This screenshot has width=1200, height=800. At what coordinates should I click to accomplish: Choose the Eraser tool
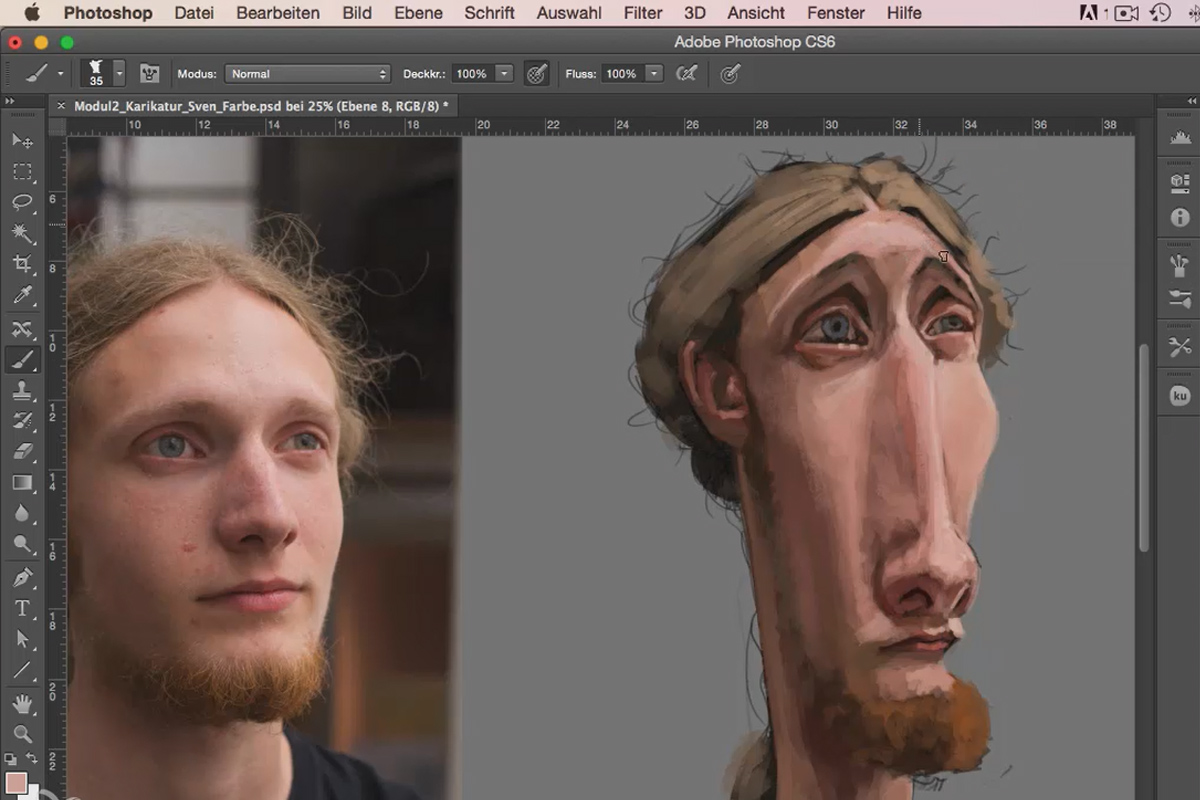(22, 452)
